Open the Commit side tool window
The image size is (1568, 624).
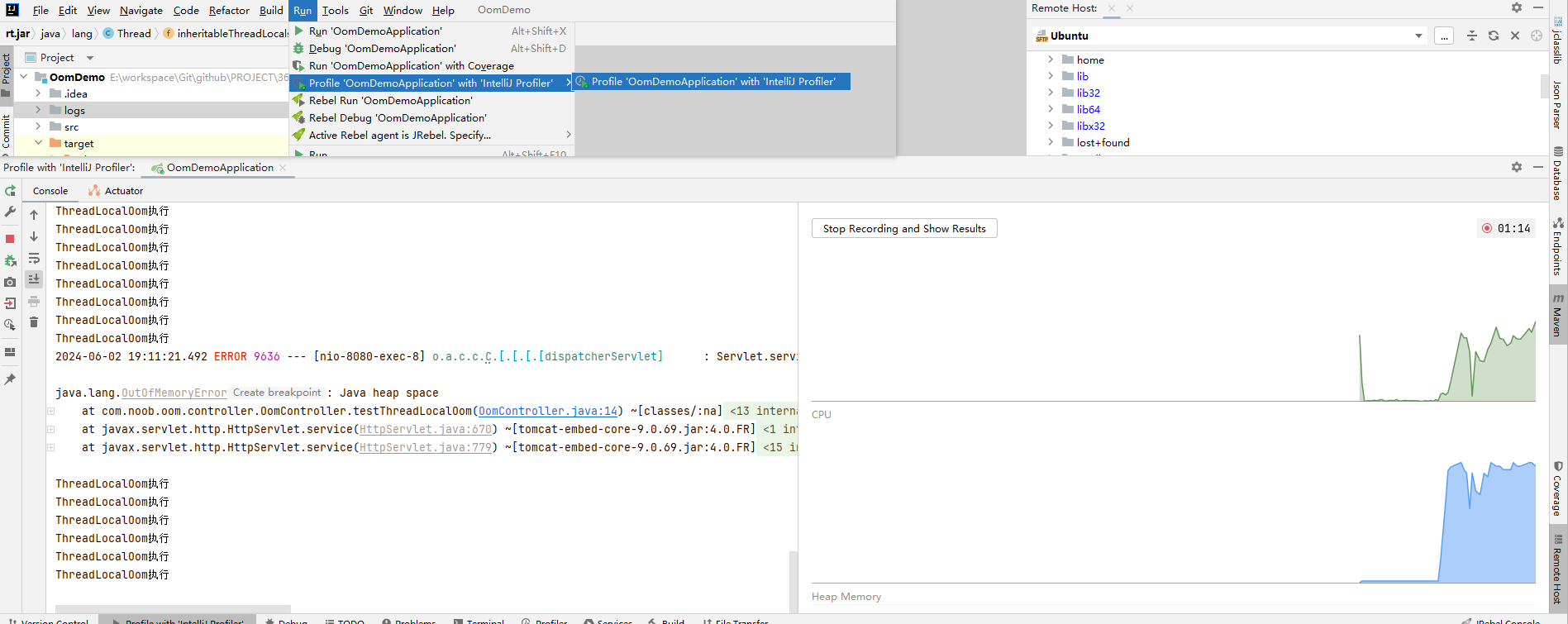(x=7, y=134)
